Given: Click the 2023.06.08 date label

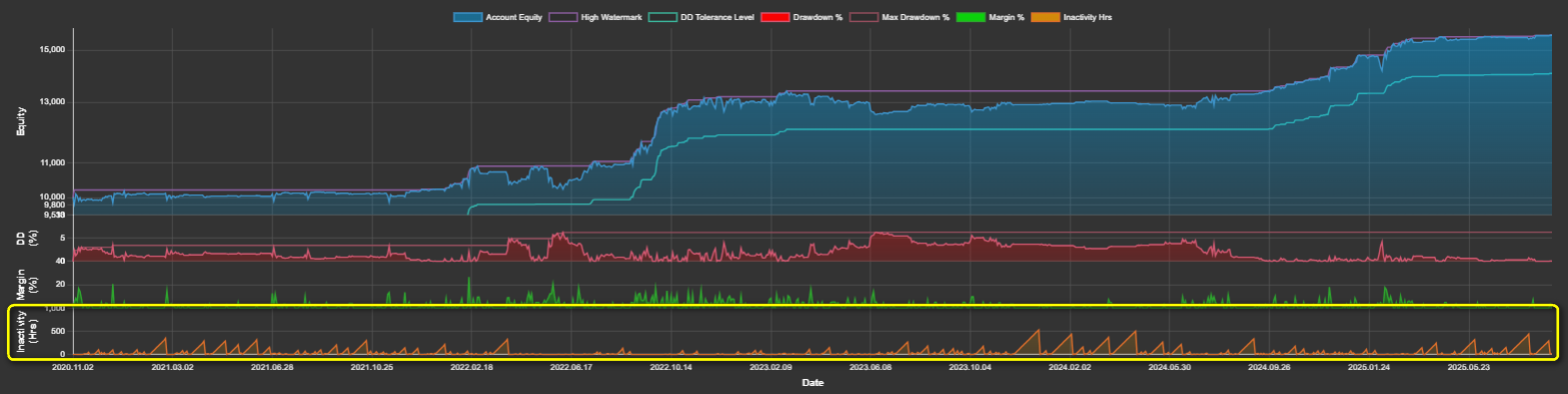Looking at the screenshot, I should (870, 367).
